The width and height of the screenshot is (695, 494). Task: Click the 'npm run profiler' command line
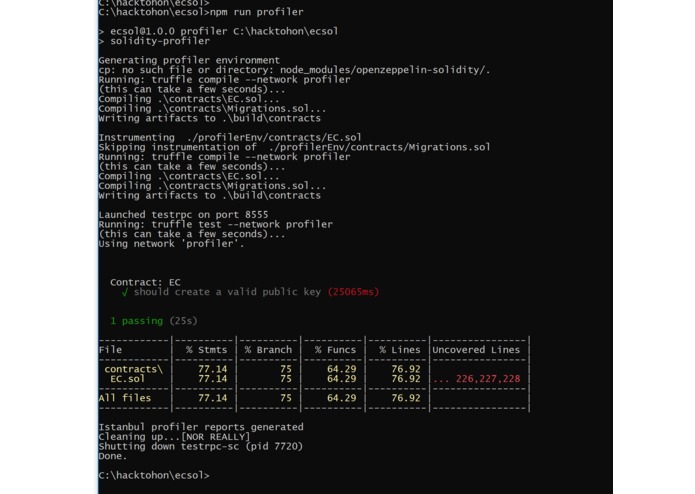pyautogui.click(x=201, y=12)
